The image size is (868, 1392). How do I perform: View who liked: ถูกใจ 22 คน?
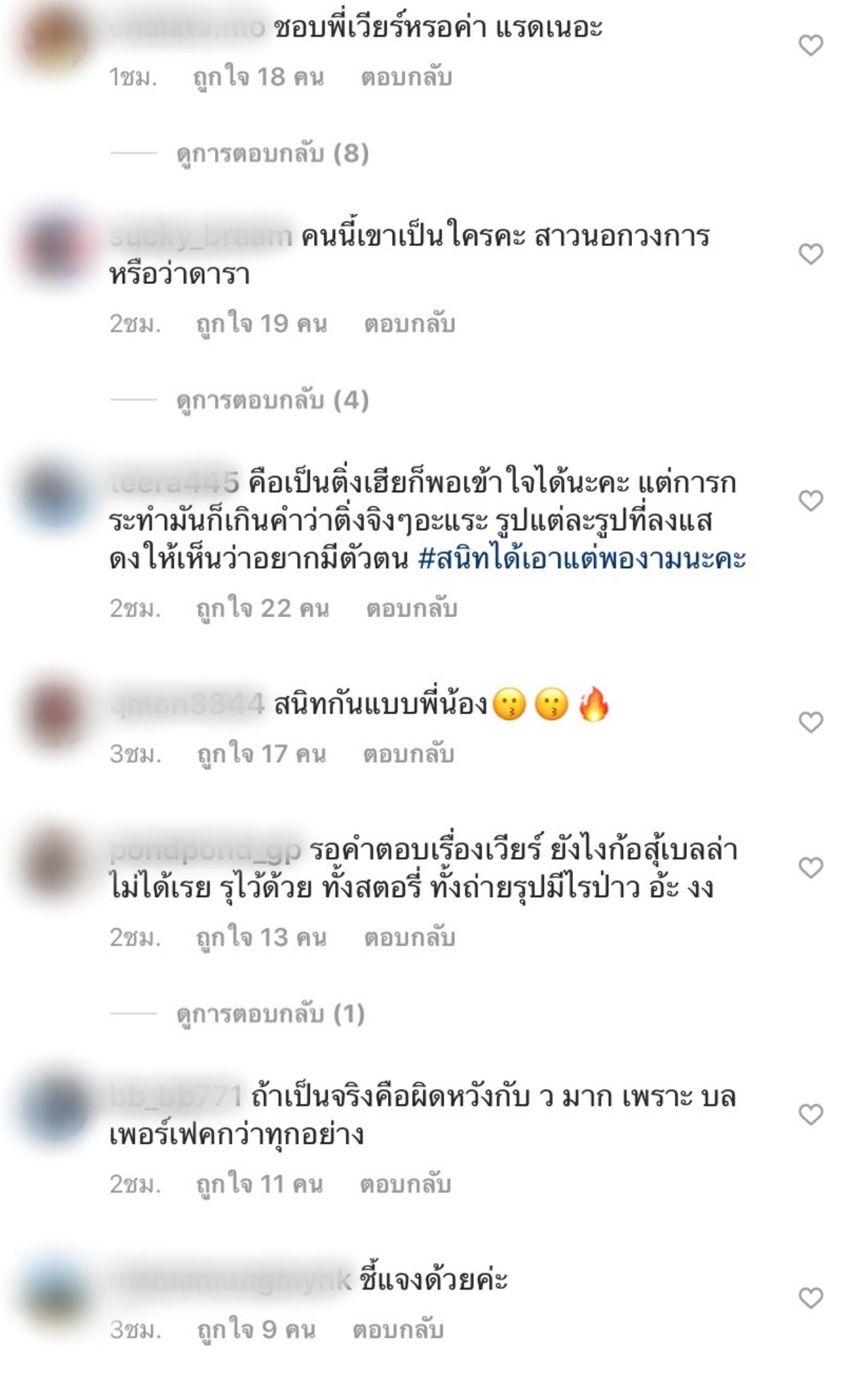click(262, 609)
